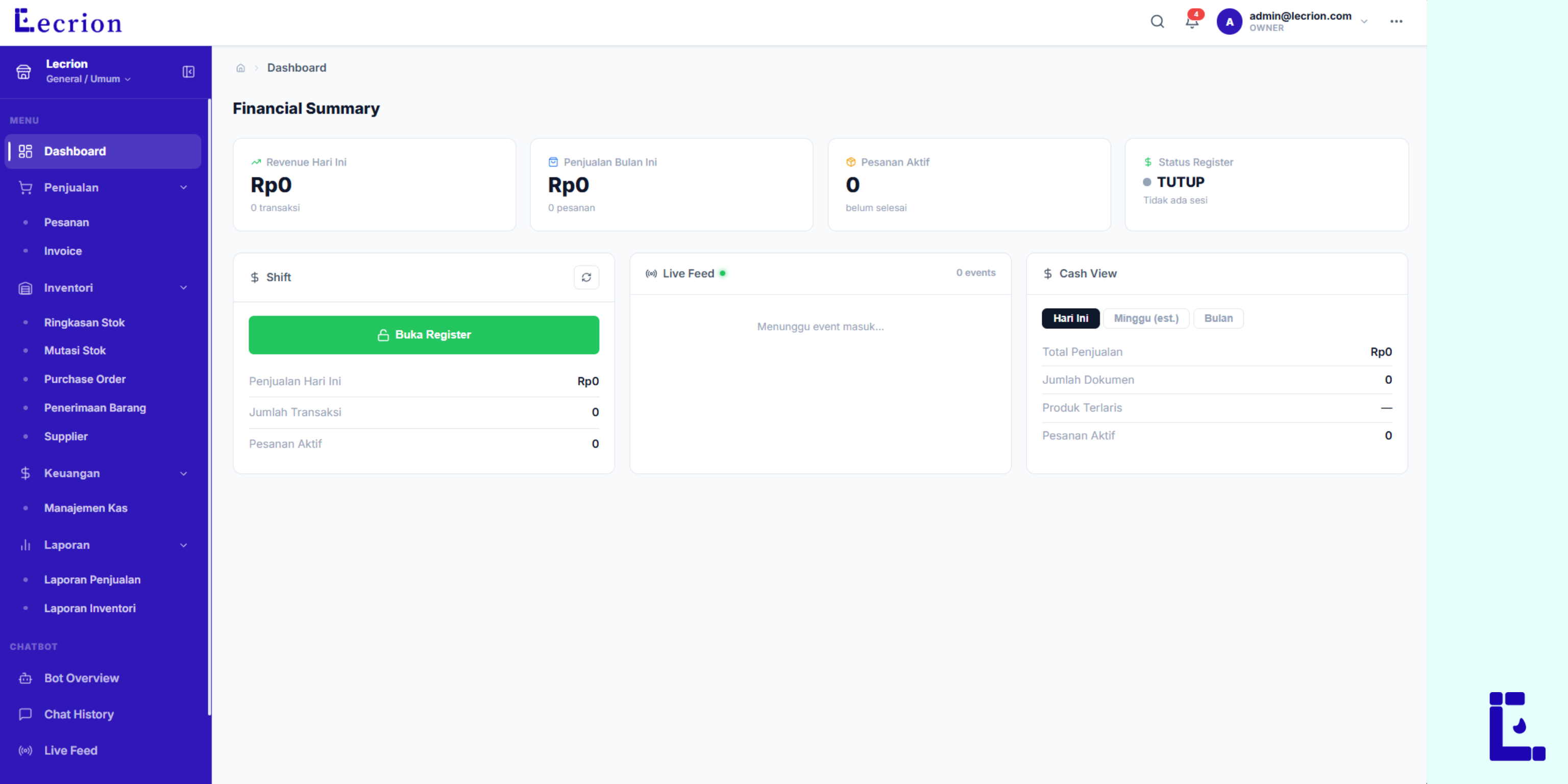Click the admin avatar circle
The image size is (1568, 784).
tap(1229, 22)
